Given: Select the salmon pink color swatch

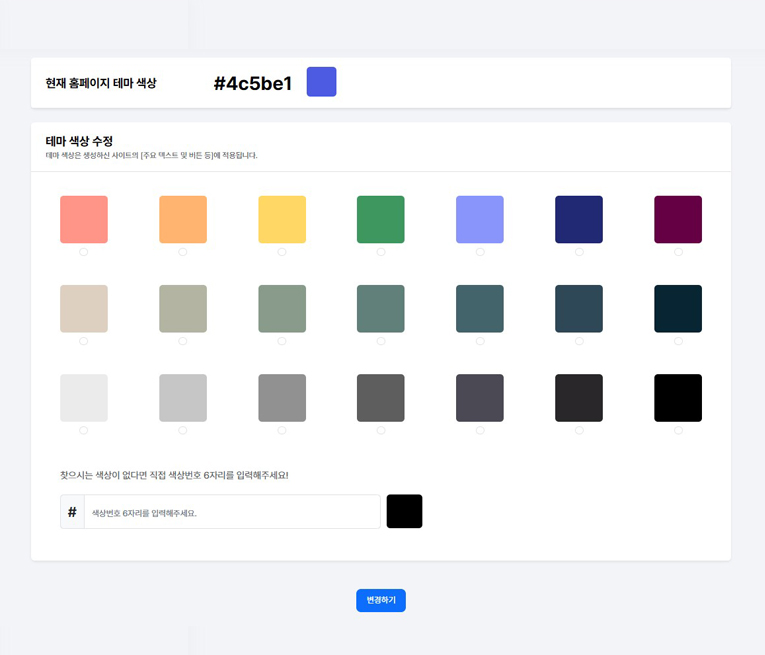Looking at the screenshot, I should 84,219.
